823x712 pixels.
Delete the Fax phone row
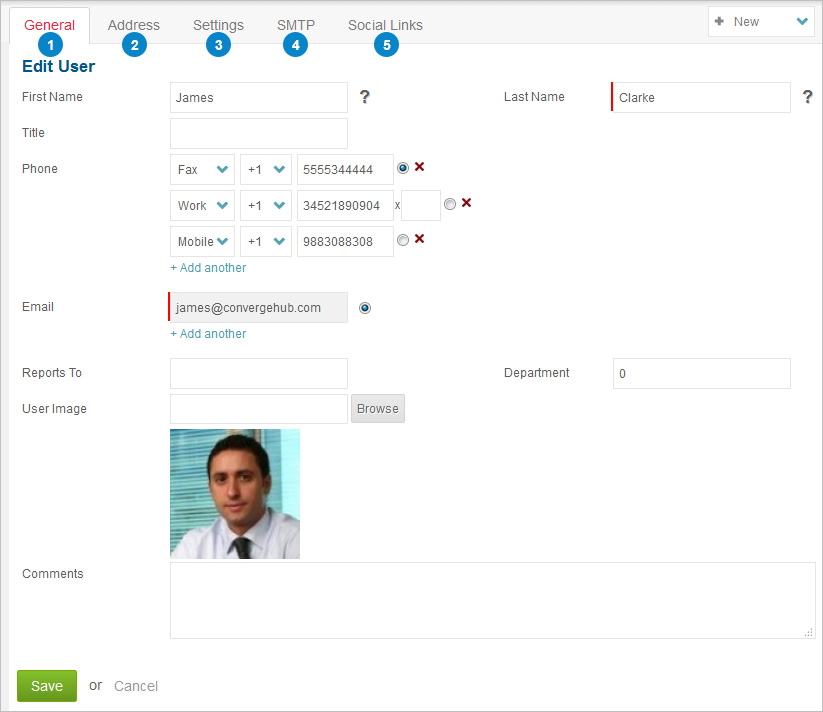coord(419,167)
